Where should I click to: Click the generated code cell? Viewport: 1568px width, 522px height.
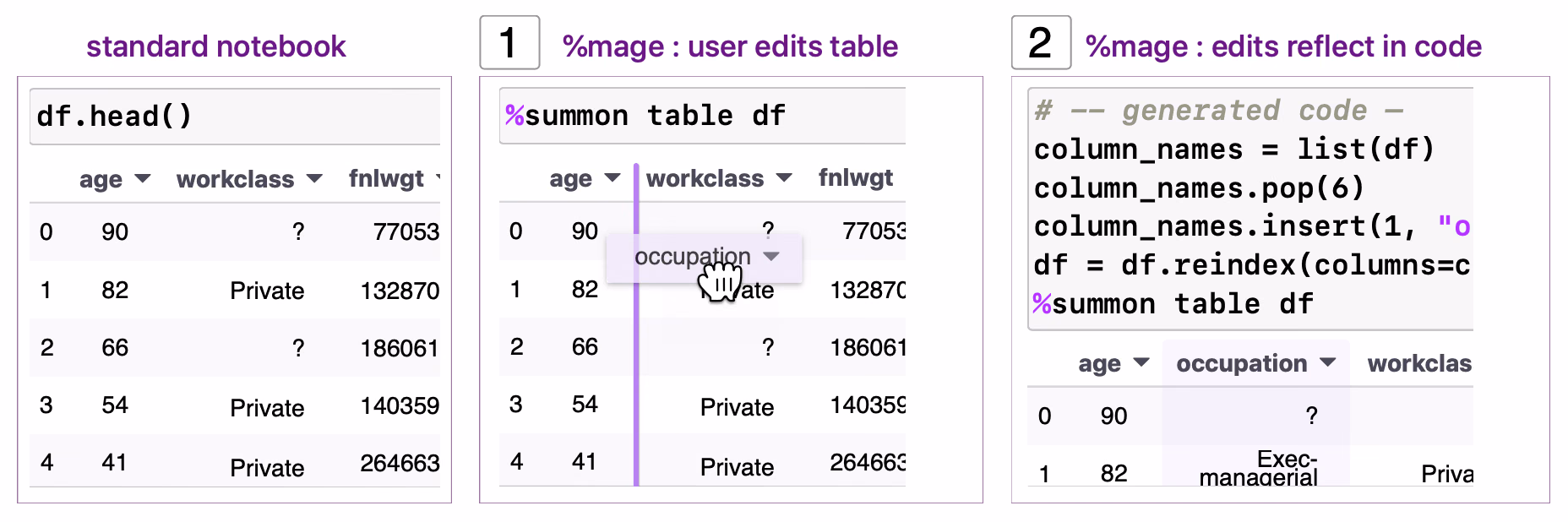coord(1250,209)
